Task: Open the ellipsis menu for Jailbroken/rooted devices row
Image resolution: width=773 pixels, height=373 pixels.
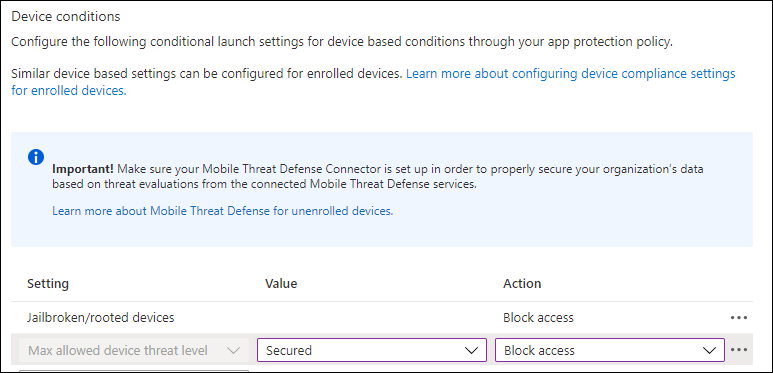Action: click(739, 318)
